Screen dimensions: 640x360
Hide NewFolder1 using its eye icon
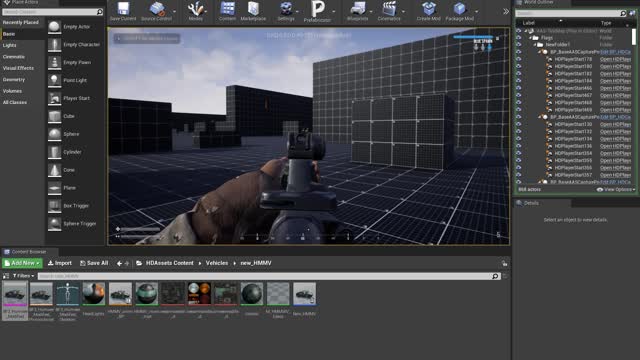pos(519,44)
